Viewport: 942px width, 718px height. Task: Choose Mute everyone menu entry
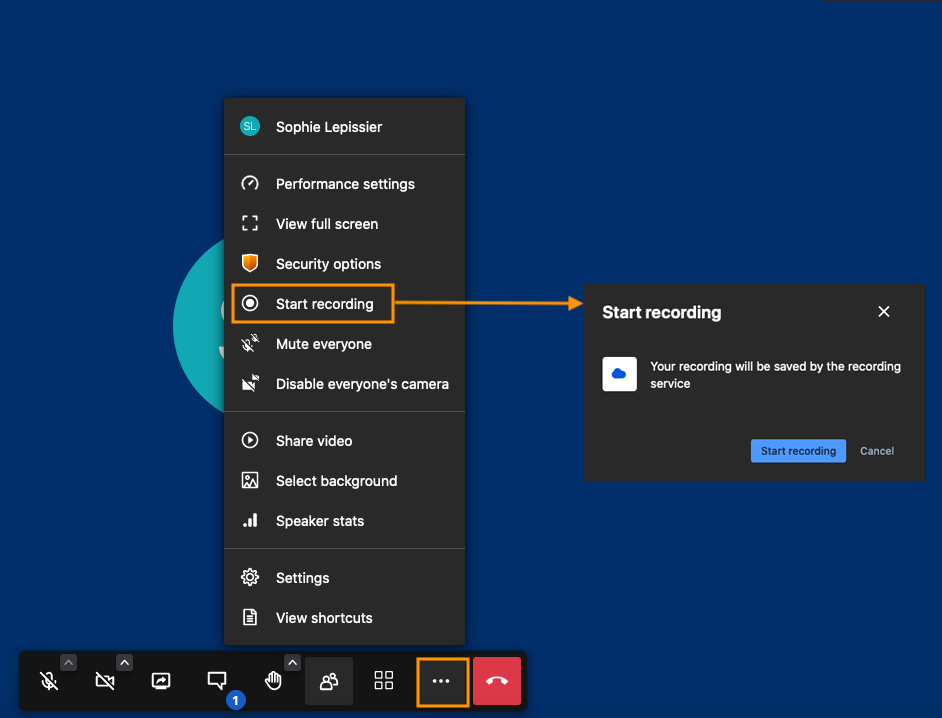[323, 344]
